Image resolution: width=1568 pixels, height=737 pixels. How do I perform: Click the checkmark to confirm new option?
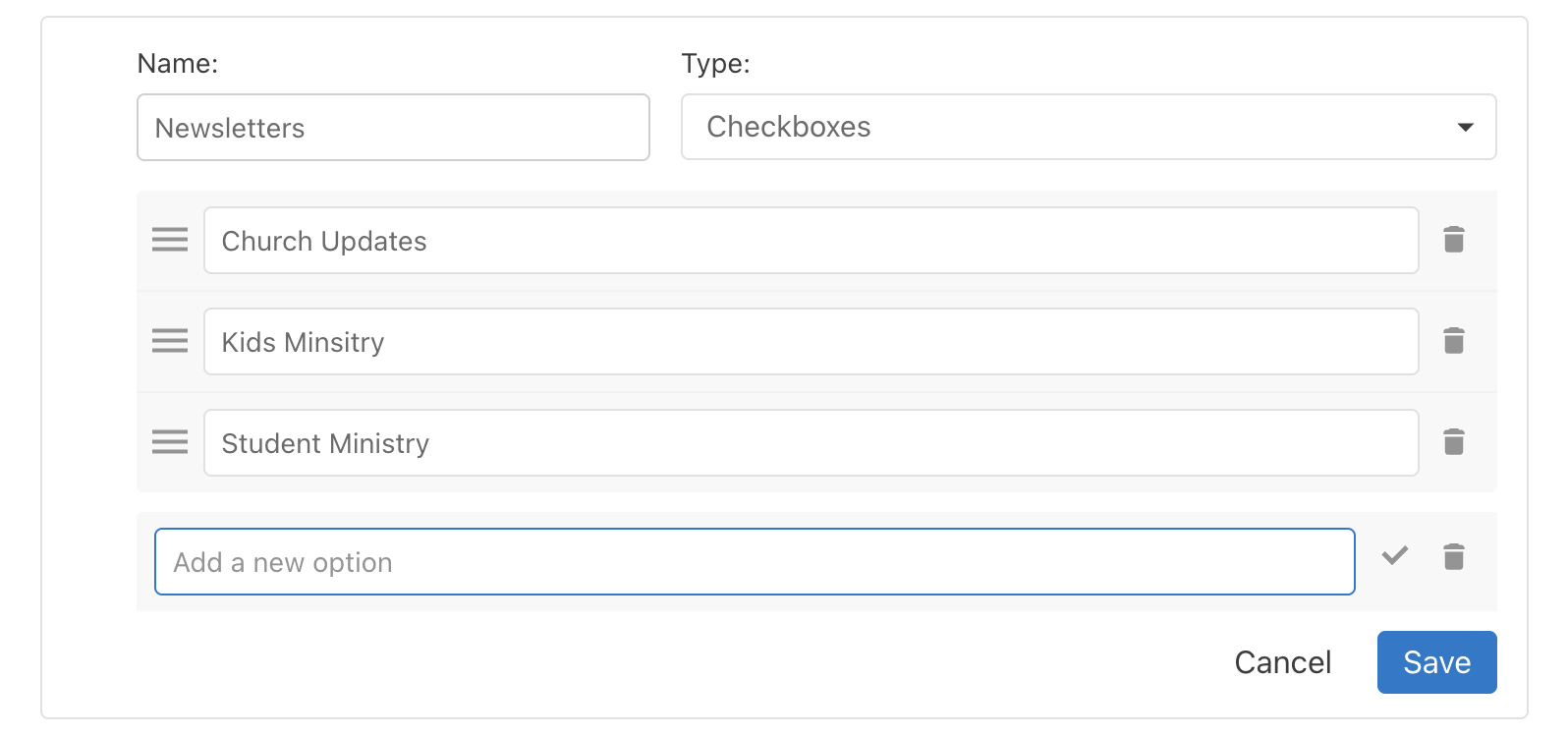(x=1394, y=557)
